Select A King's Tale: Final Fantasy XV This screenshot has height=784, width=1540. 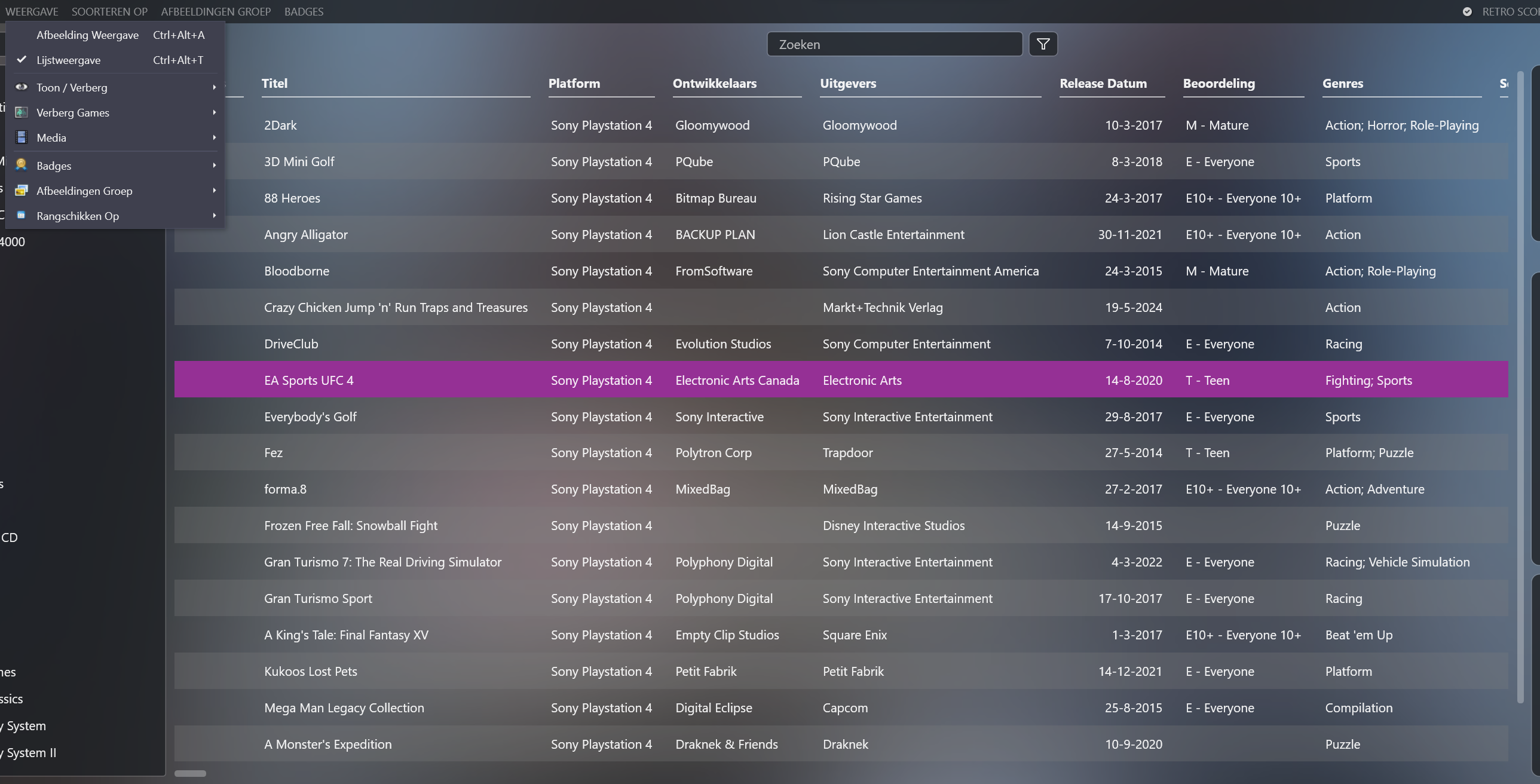tap(346, 635)
